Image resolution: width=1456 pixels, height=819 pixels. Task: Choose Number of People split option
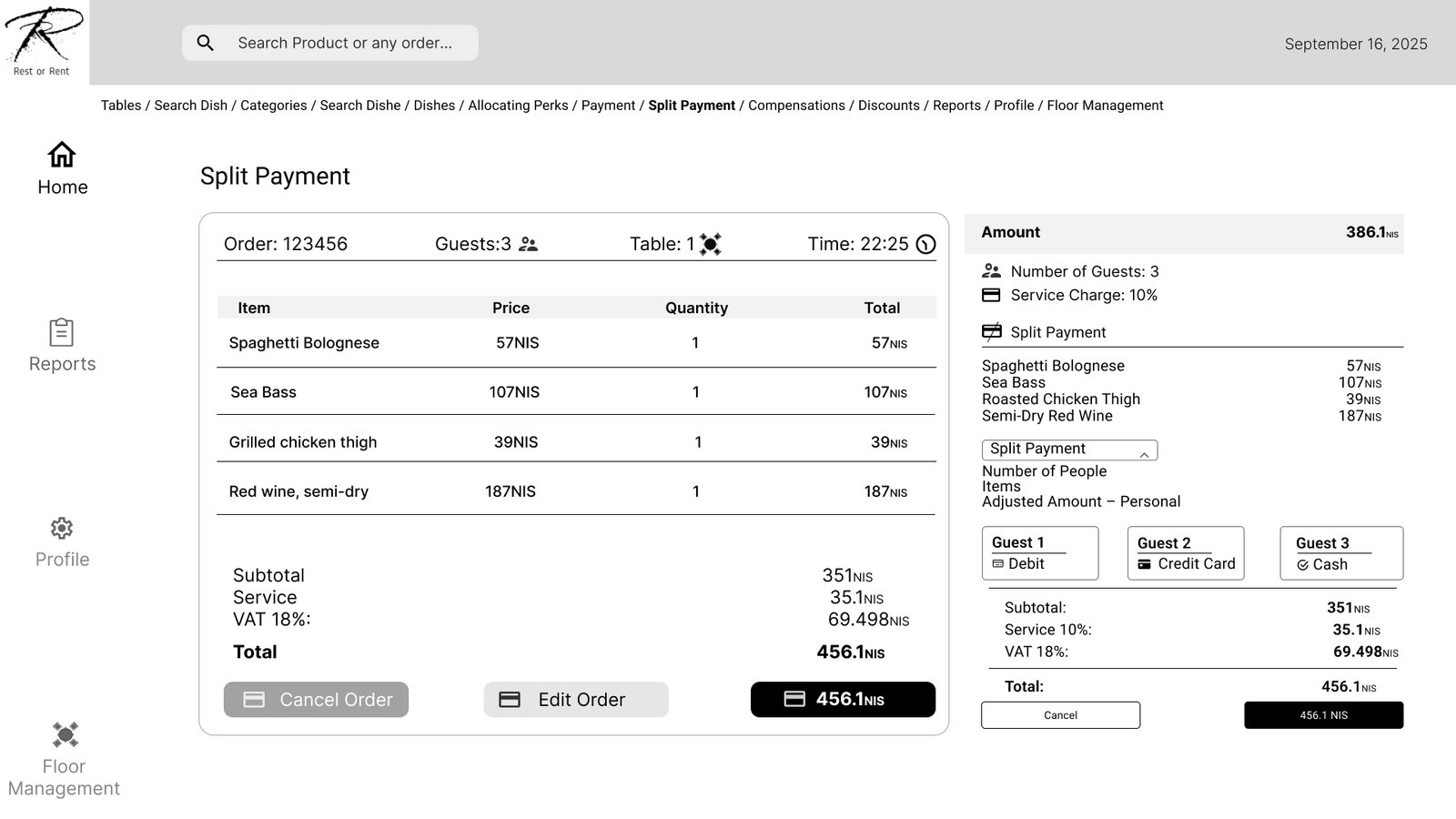pyautogui.click(x=1044, y=471)
